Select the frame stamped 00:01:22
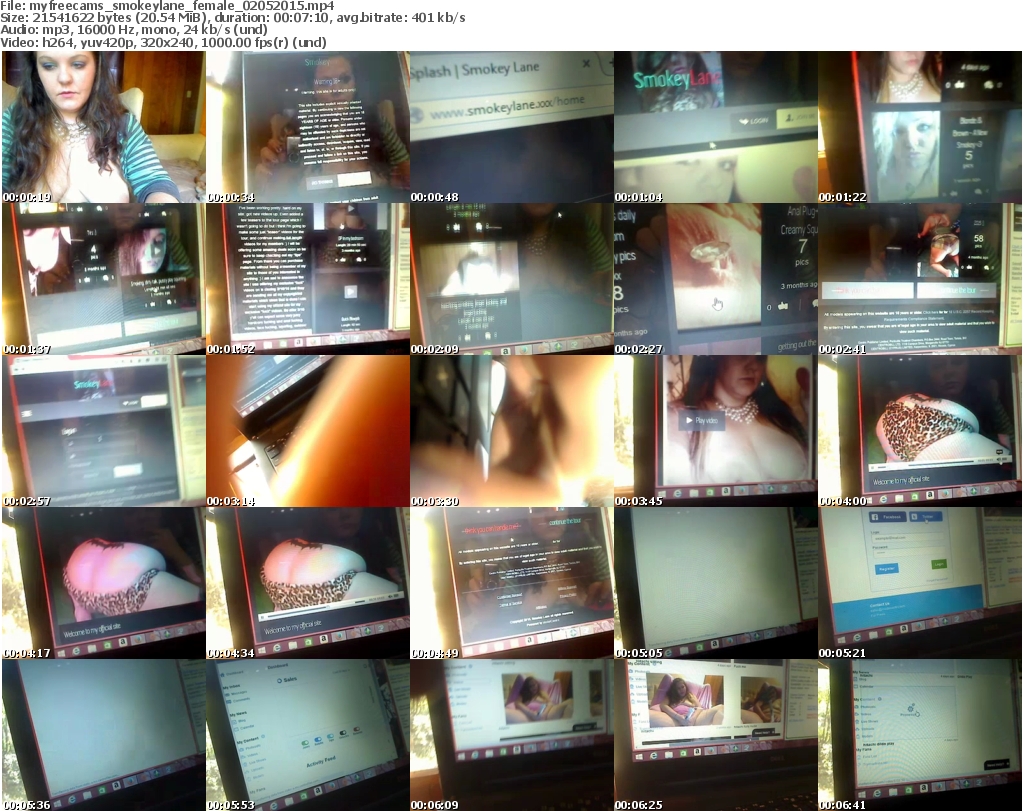Image resolution: width=1024 pixels, height=811 pixels. [x=919, y=127]
